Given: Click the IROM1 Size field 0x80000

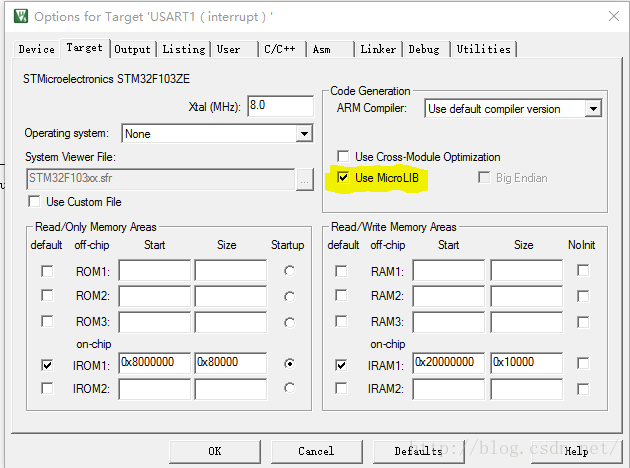Looking at the screenshot, I should (231, 363).
